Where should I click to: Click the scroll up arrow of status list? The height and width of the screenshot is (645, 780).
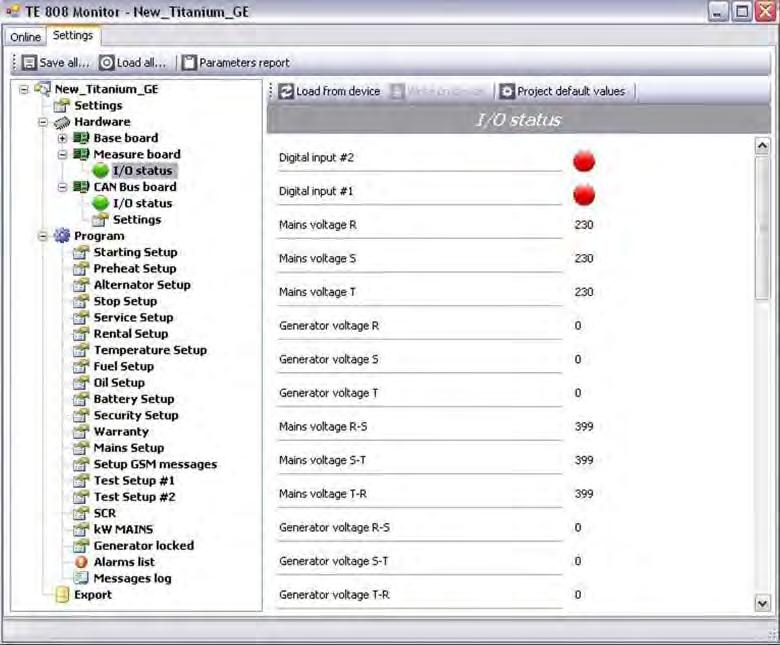click(x=762, y=146)
